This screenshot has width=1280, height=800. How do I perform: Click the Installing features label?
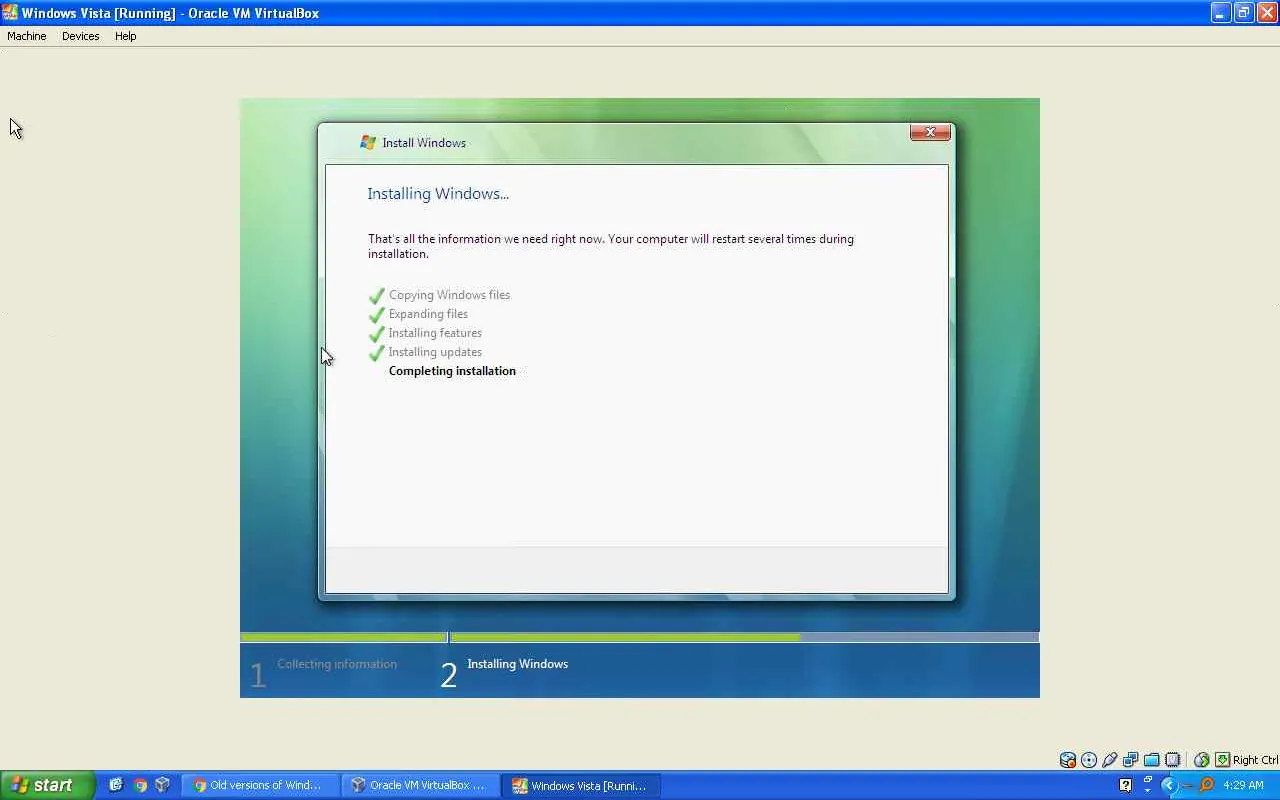(435, 333)
